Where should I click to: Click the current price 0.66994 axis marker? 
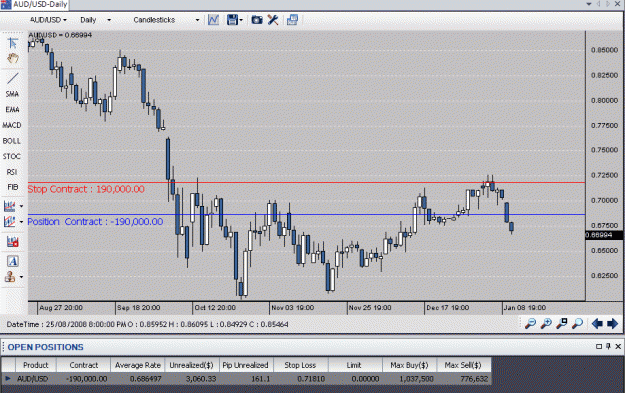point(604,235)
